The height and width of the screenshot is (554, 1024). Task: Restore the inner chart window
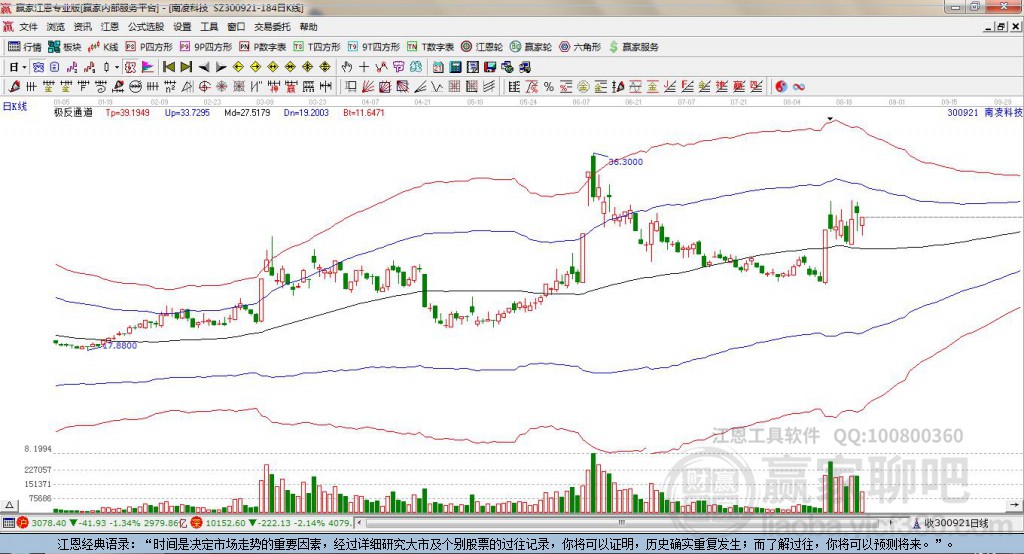[1001, 27]
